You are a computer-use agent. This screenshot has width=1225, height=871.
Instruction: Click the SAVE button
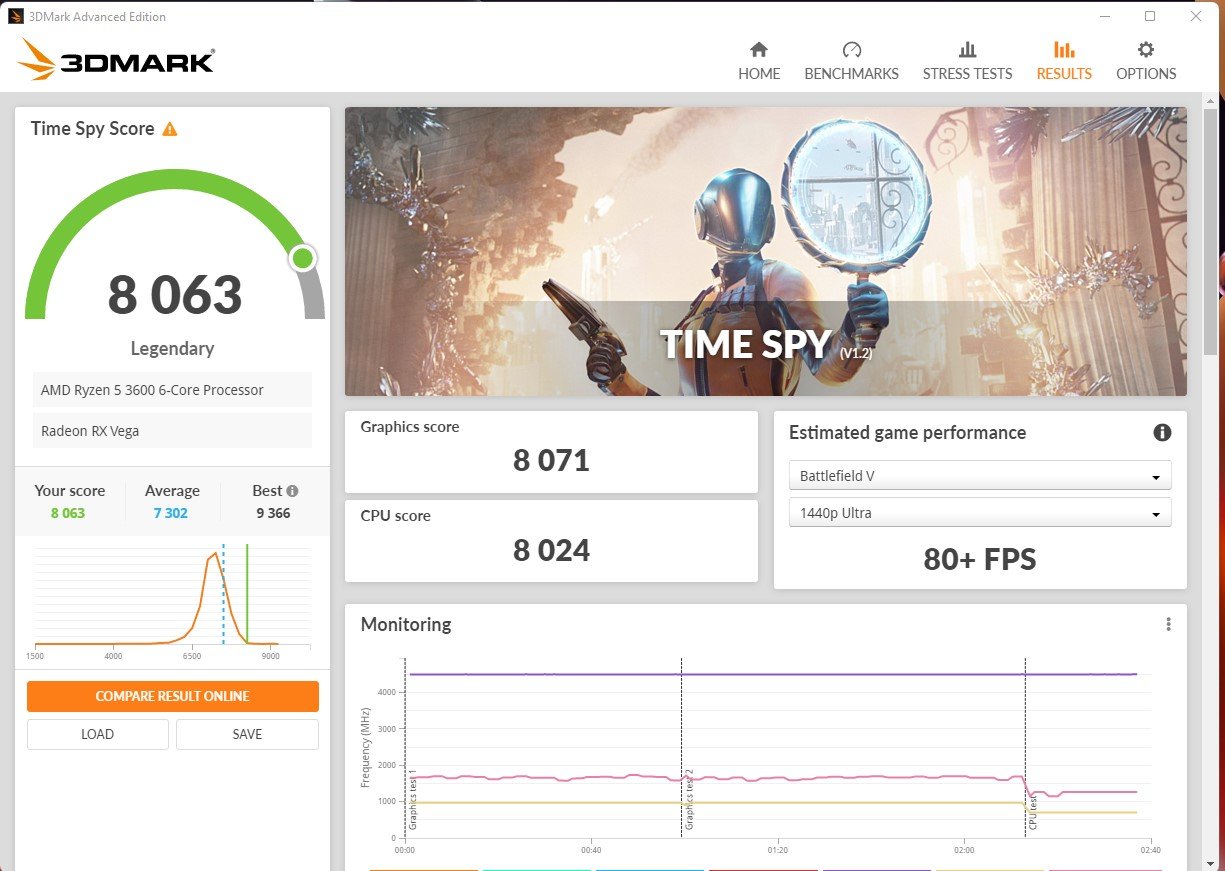(x=247, y=734)
